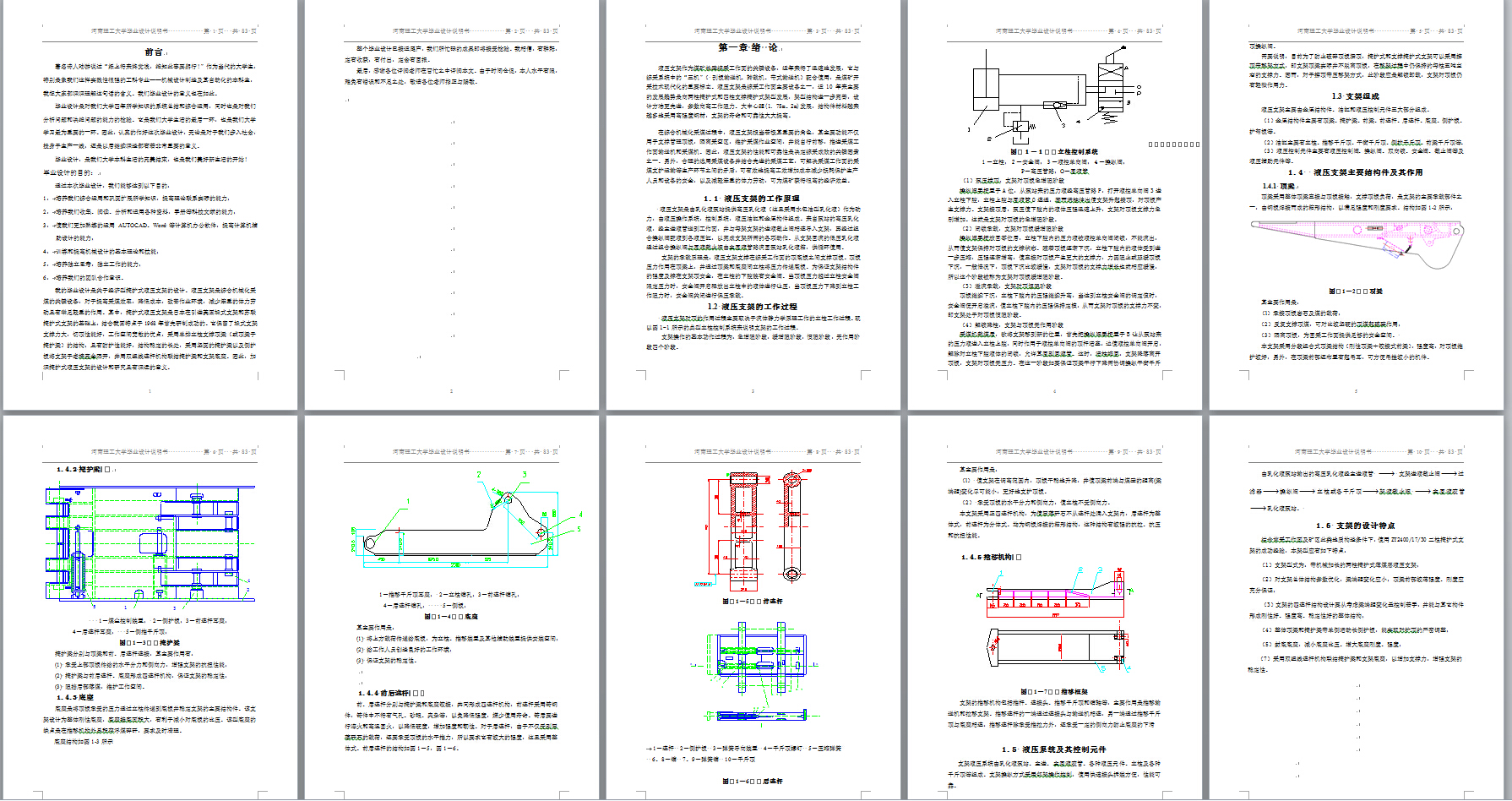Click the 底座 figure 1-4 caption
The height and width of the screenshot is (801, 1512).
click(450, 617)
